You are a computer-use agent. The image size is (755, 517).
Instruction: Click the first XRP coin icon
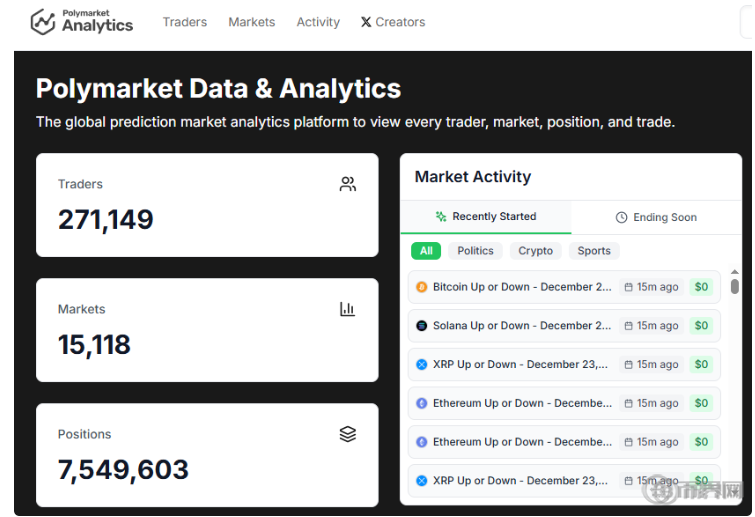422,365
